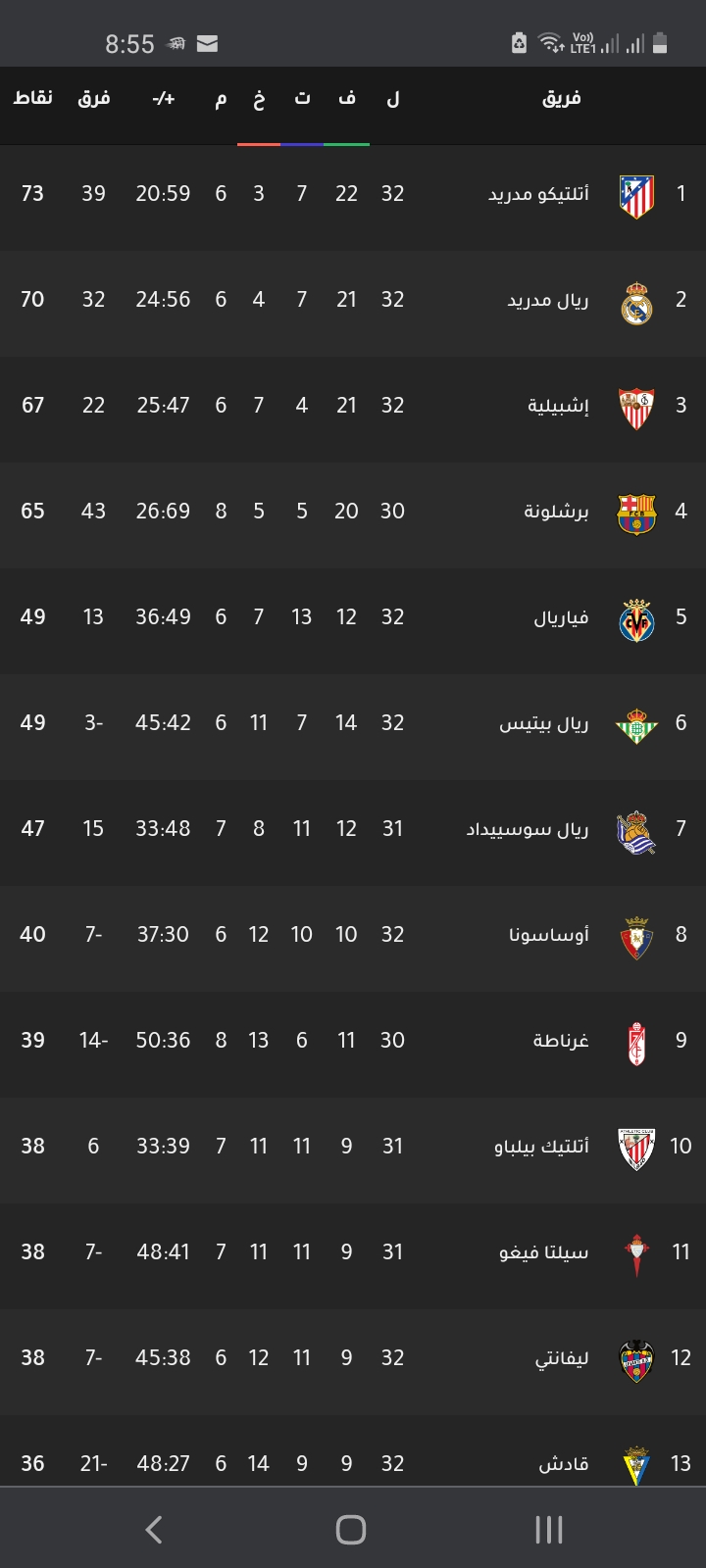Tap the Real Madrid club crest

click(x=636, y=303)
